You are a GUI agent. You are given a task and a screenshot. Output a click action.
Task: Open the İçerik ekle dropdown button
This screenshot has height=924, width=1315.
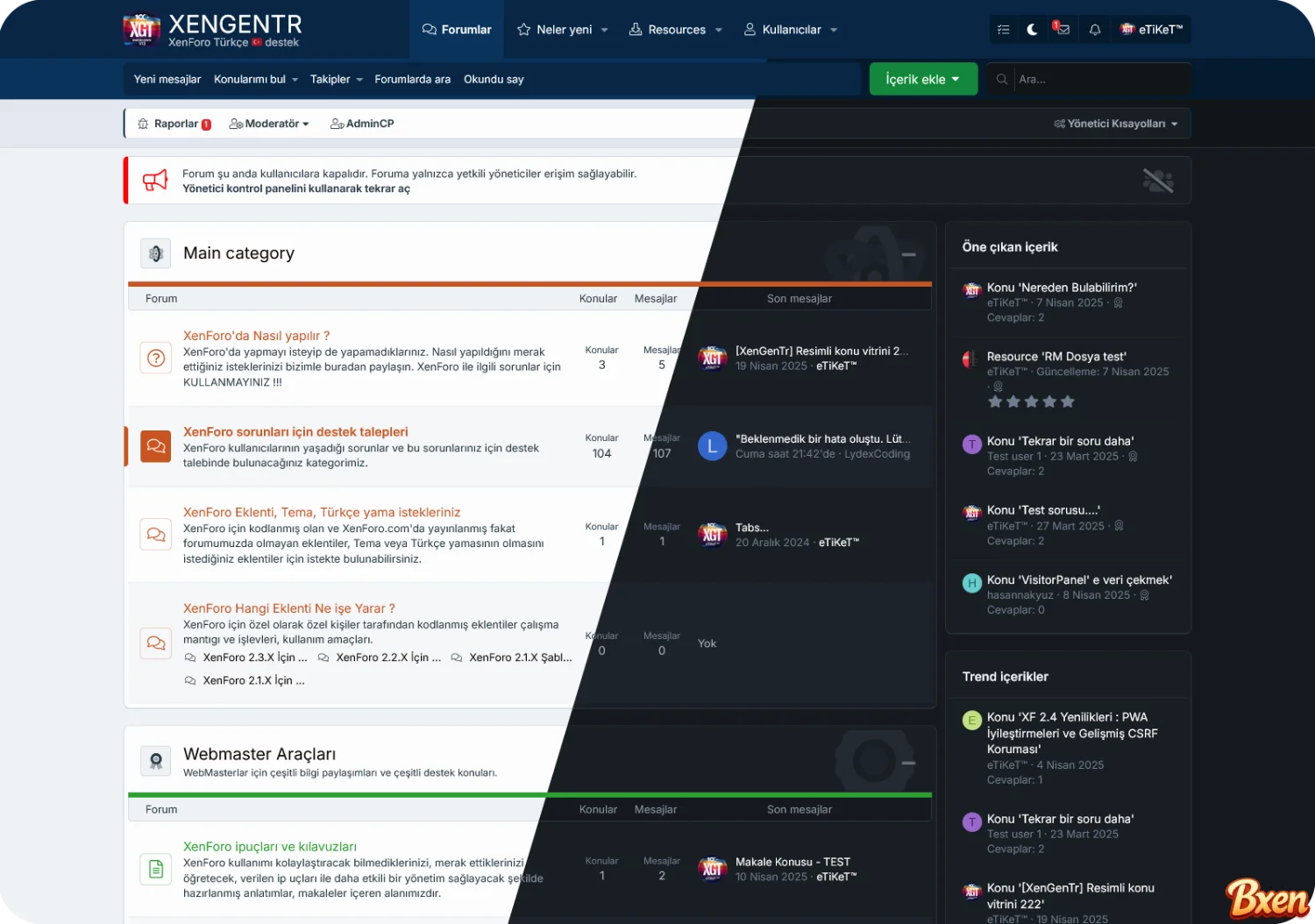click(x=922, y=79)
